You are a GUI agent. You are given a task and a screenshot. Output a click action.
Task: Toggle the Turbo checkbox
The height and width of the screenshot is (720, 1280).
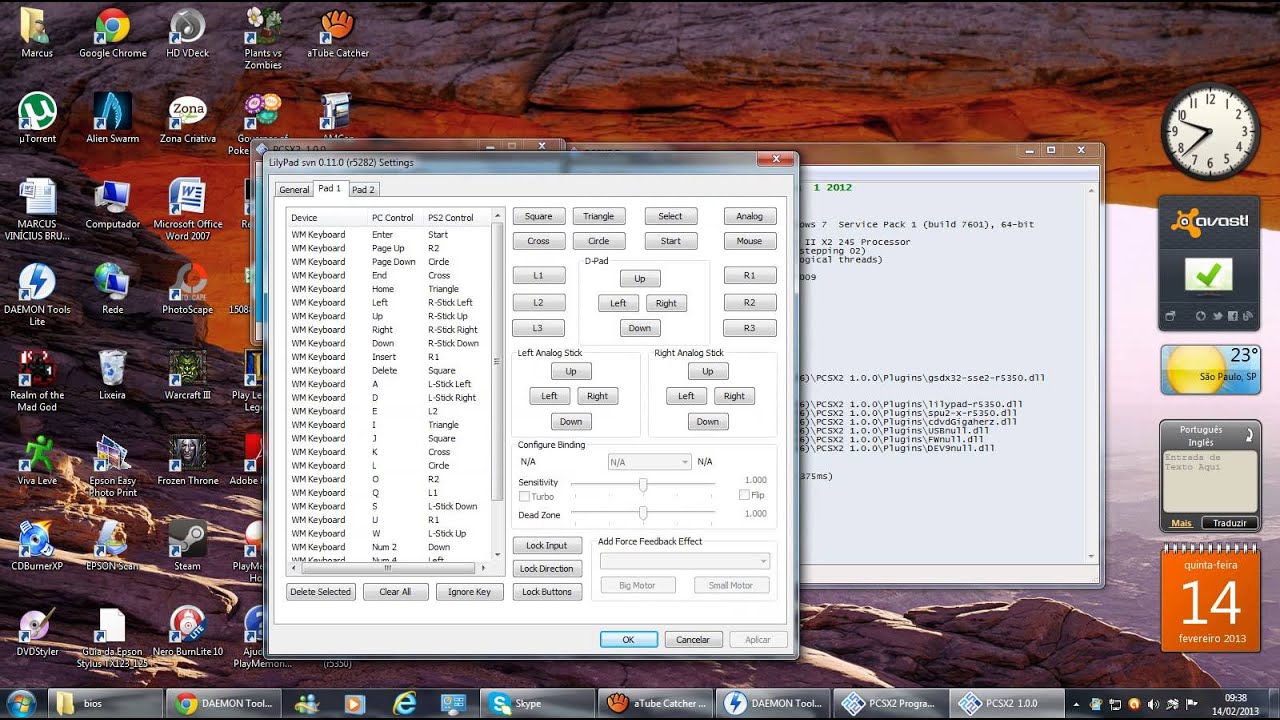pyautogui.click(x=524, y=496)
